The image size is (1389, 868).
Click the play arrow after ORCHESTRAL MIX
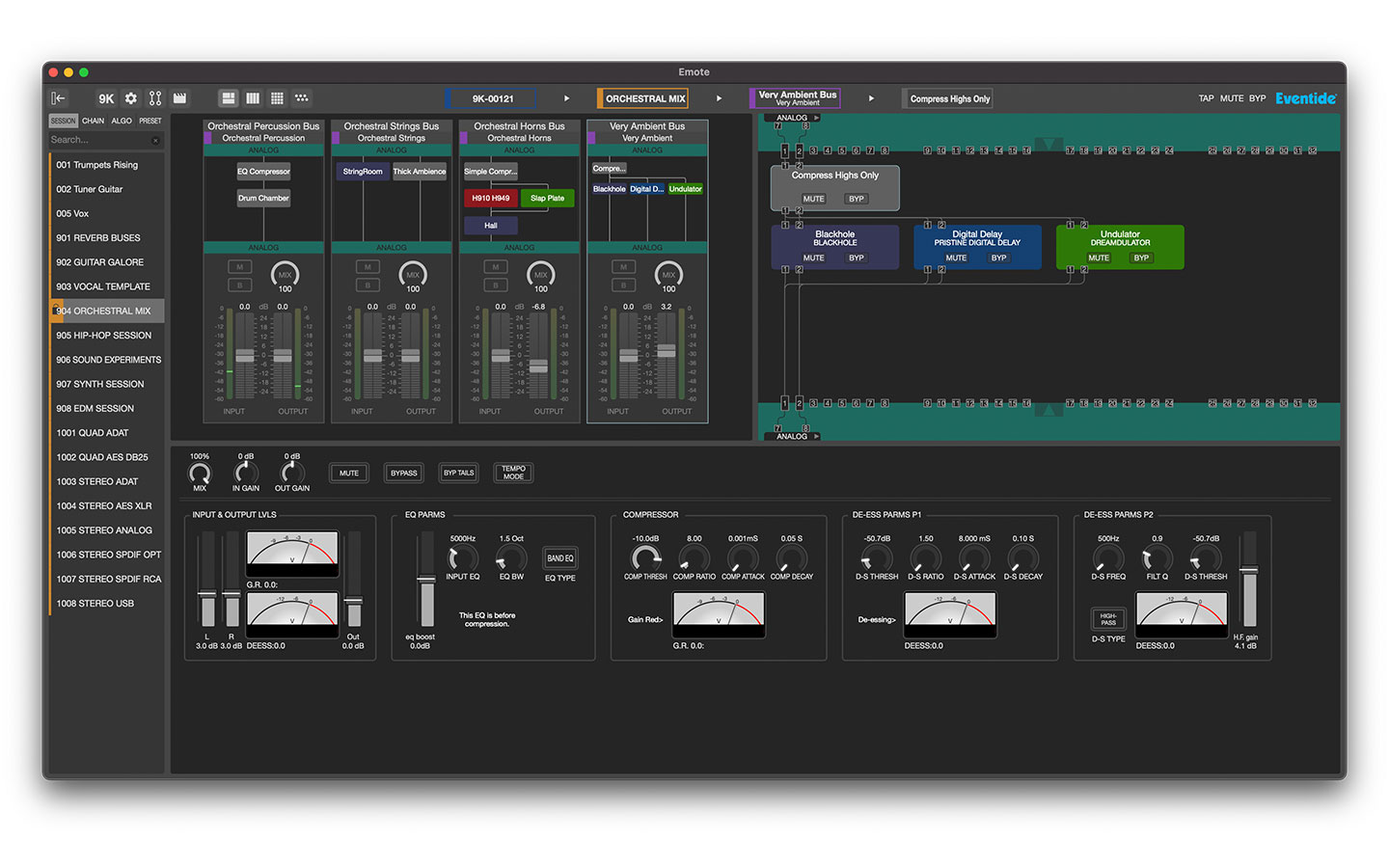coord(719,98)
